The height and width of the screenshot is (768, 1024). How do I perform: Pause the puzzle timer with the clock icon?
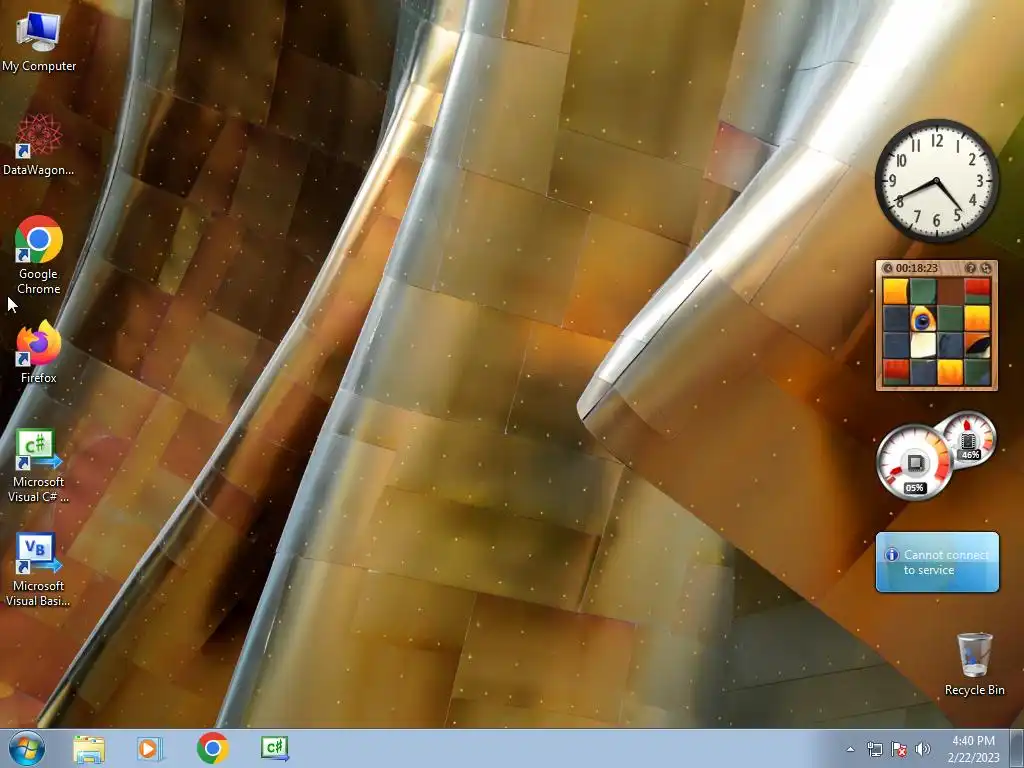click(888, 268)
